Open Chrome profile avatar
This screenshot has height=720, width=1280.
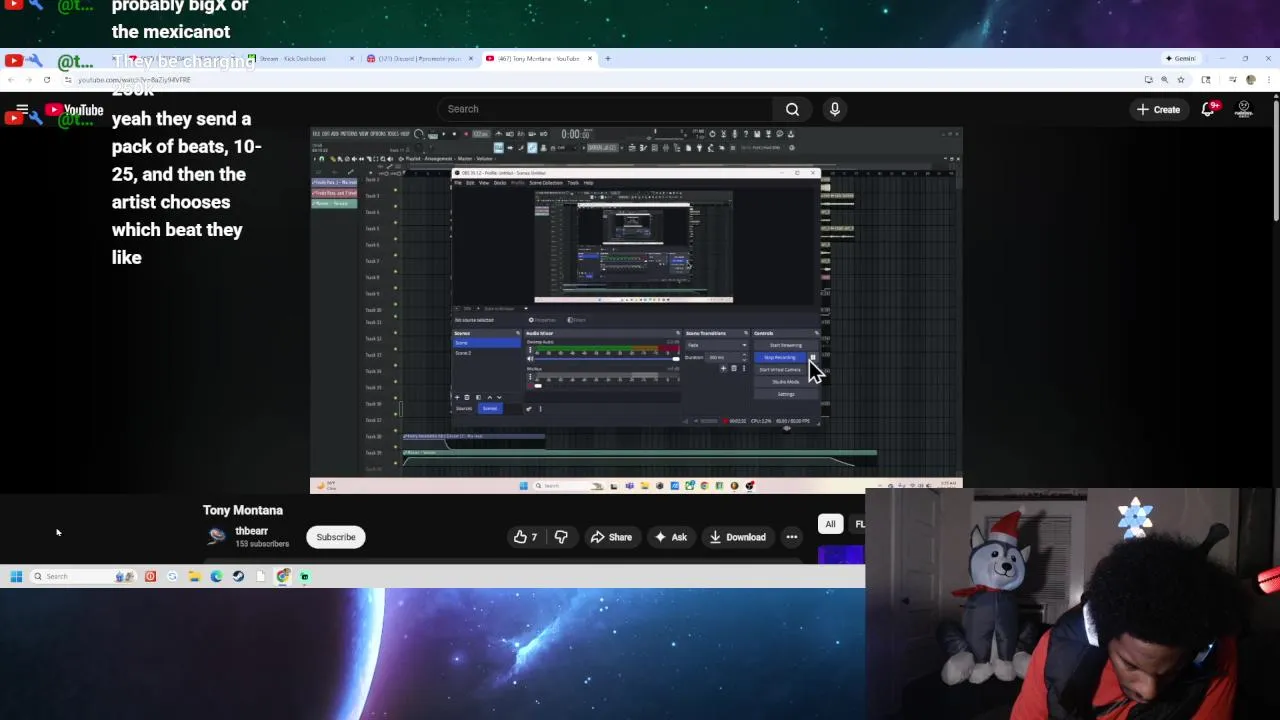click(1251, 79)
